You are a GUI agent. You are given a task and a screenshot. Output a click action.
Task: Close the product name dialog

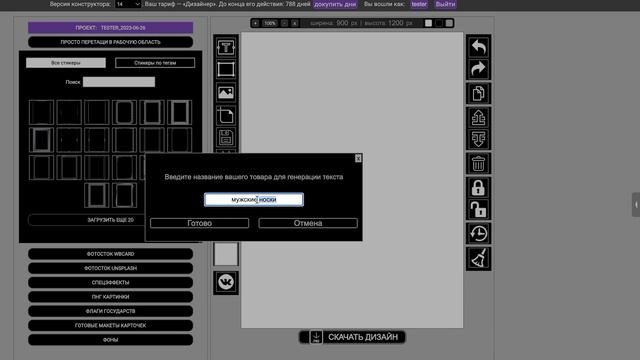358,158
